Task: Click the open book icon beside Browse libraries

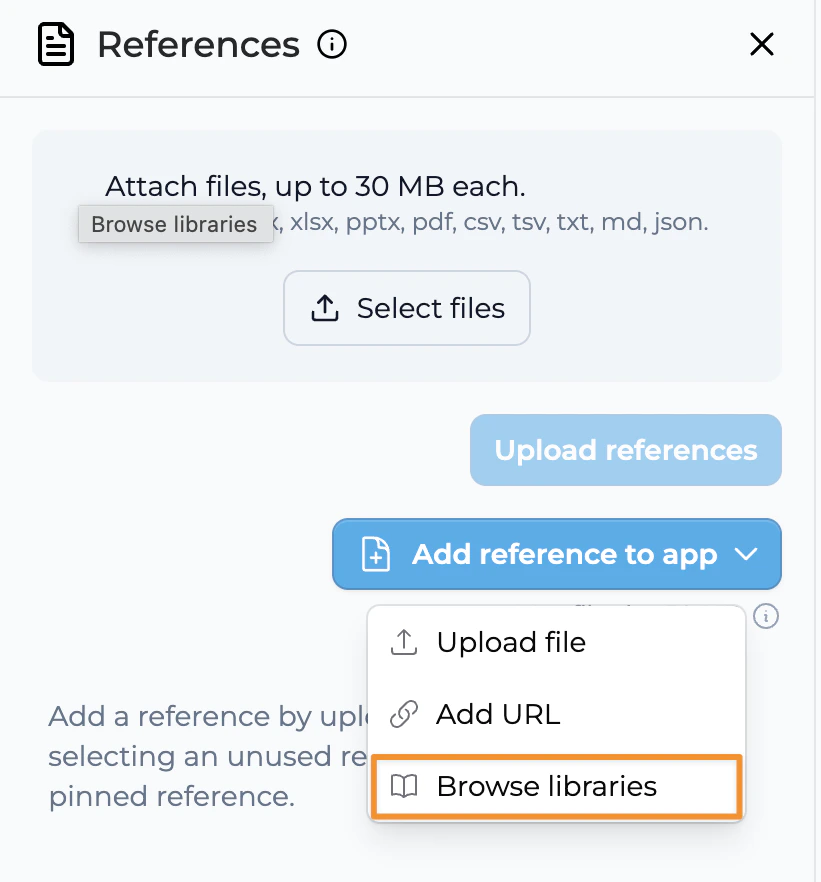Action: pyautogui.click(x=403, y=786)
